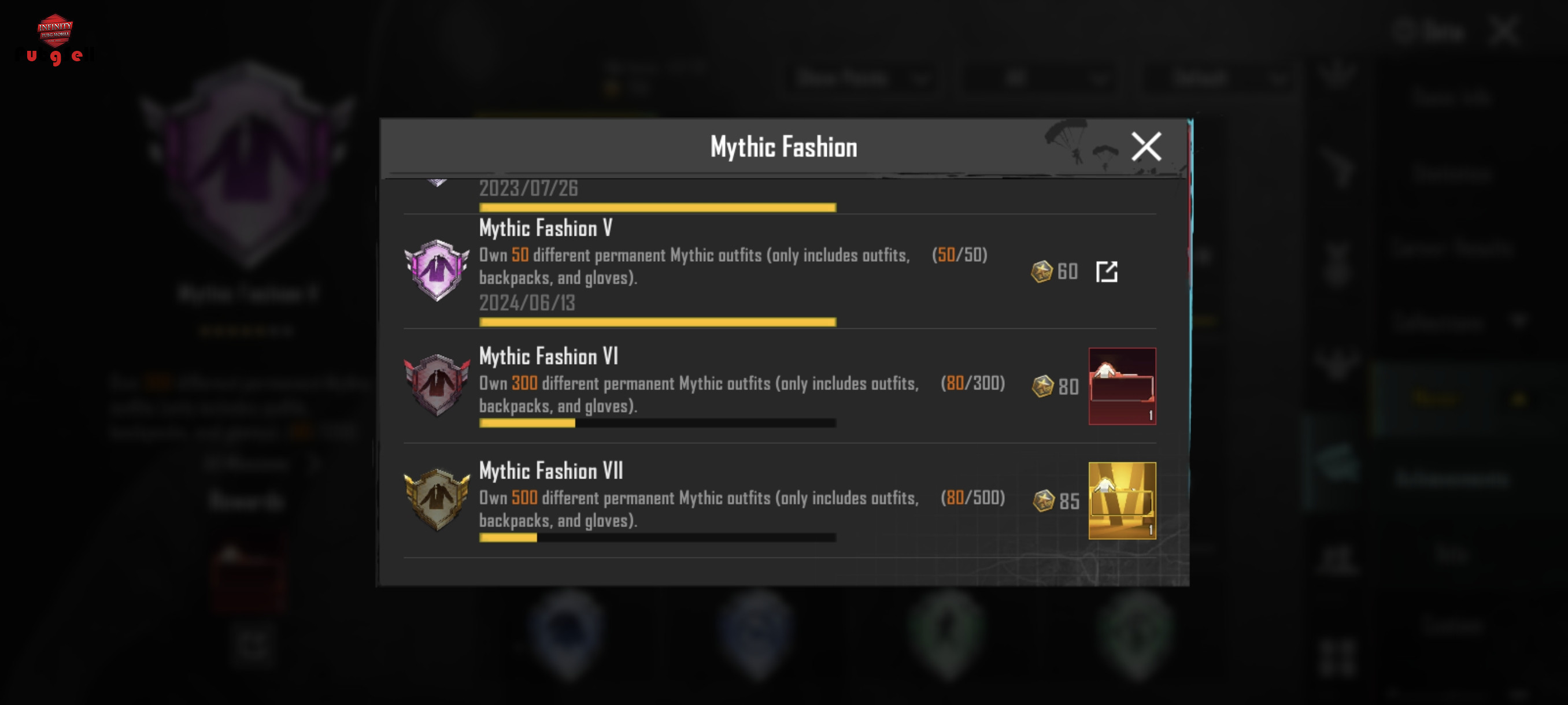This screenshot has height=705, width=1568.
Task: Click the 2024/06/13 completion date
Action: 527,303
